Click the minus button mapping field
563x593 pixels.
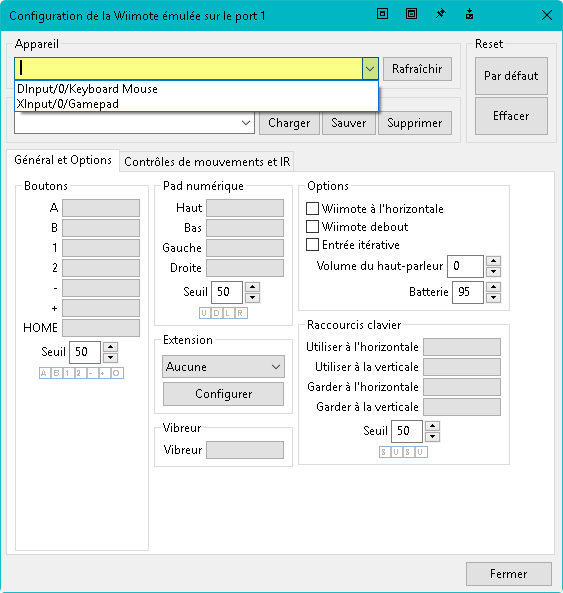click(101, 288)
